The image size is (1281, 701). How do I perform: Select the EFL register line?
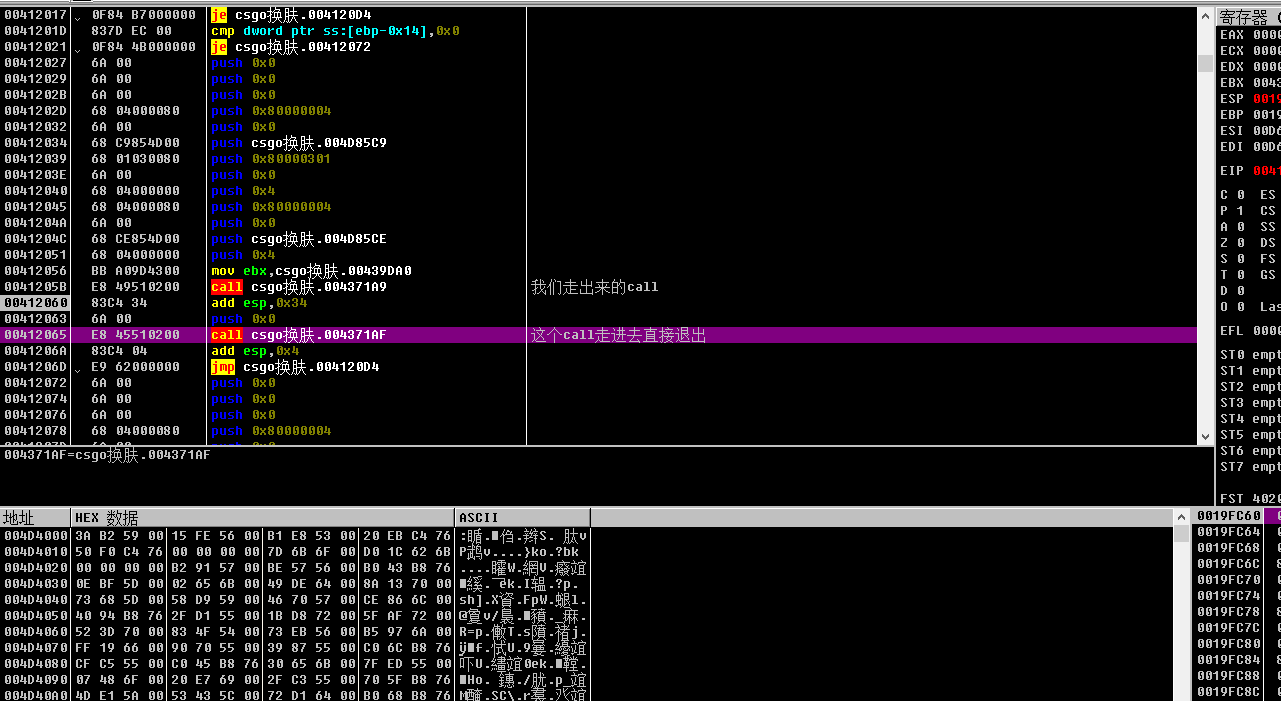pyautogui.click(x=1250, y=331)
